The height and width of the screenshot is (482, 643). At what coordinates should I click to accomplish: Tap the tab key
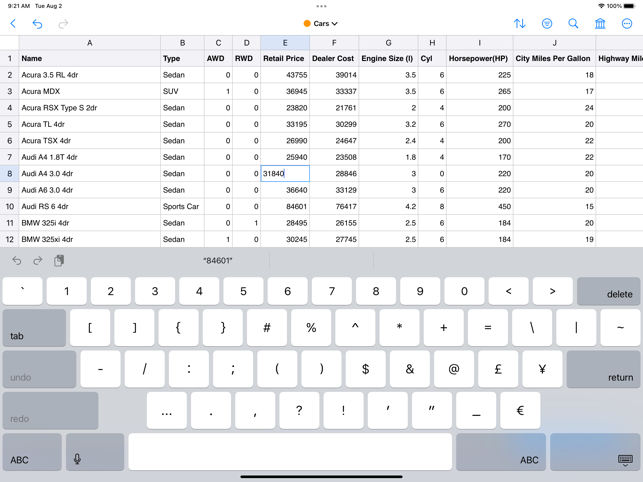34,328
